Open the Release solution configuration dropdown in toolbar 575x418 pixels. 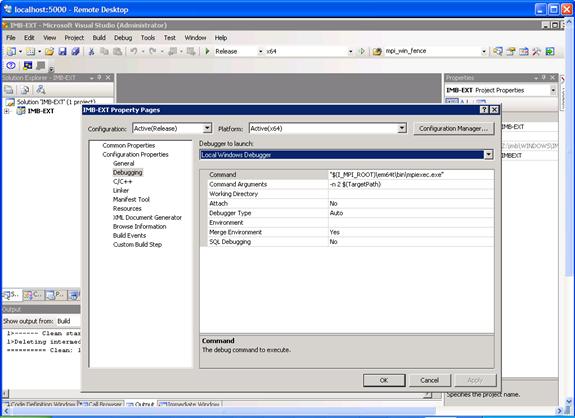tap(260, 52)
